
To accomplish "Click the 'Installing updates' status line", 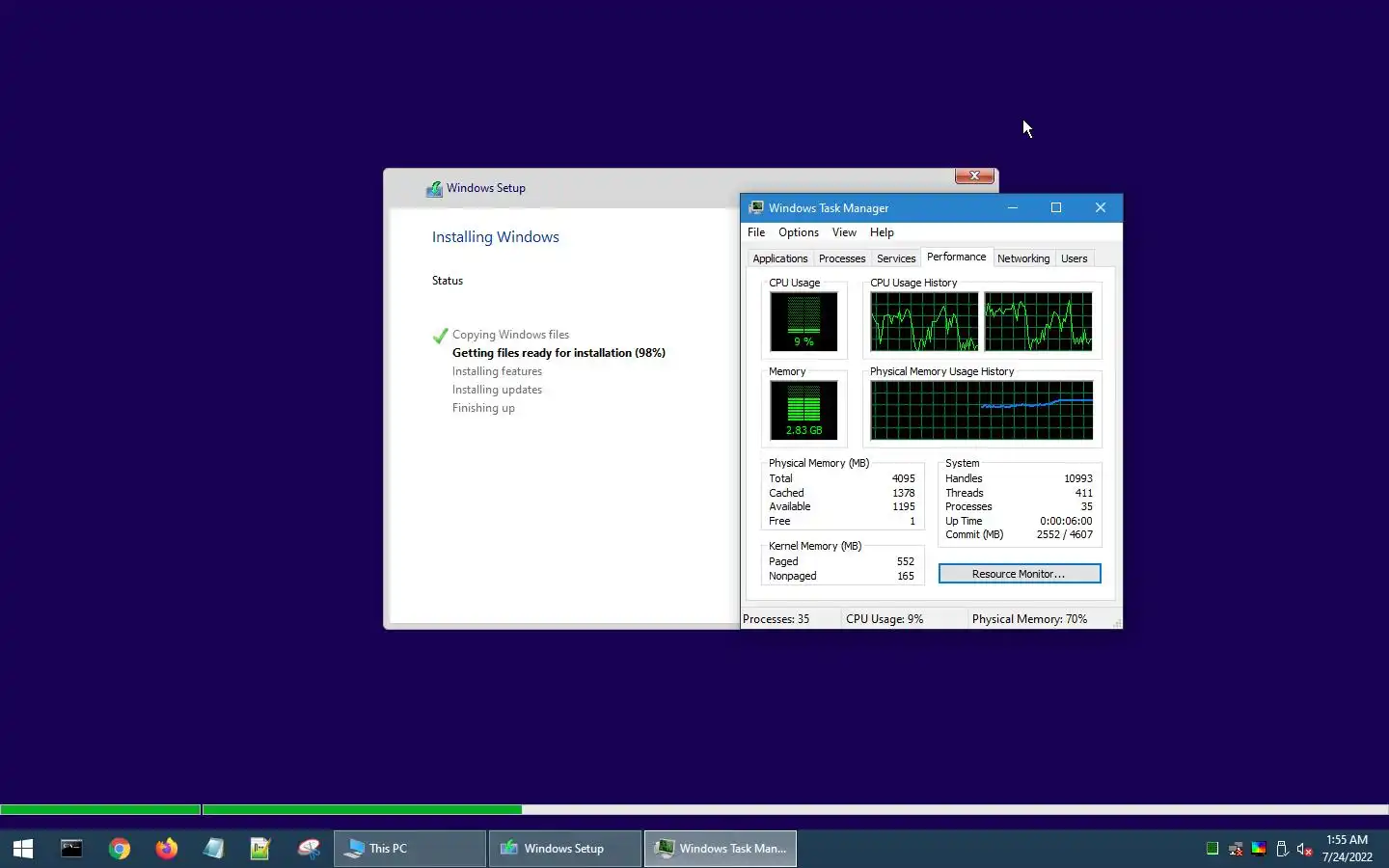I will click(497, 390).
